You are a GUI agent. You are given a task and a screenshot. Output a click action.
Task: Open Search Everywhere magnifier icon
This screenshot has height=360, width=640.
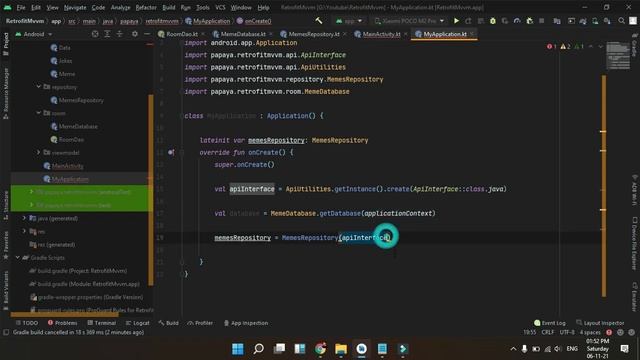[x=621, y=21]
